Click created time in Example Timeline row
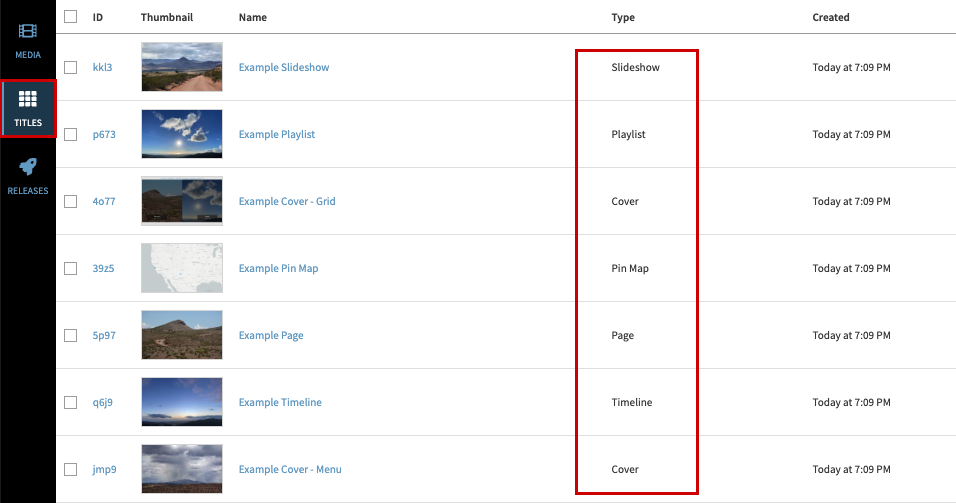Image resolution: width=956 pixels, height=503 pixels. tap(851, 402)
